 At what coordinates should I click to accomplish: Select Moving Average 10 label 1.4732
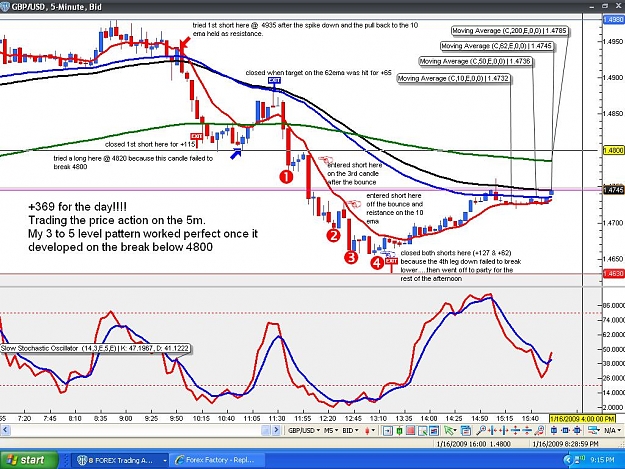(x=454, y=78)
